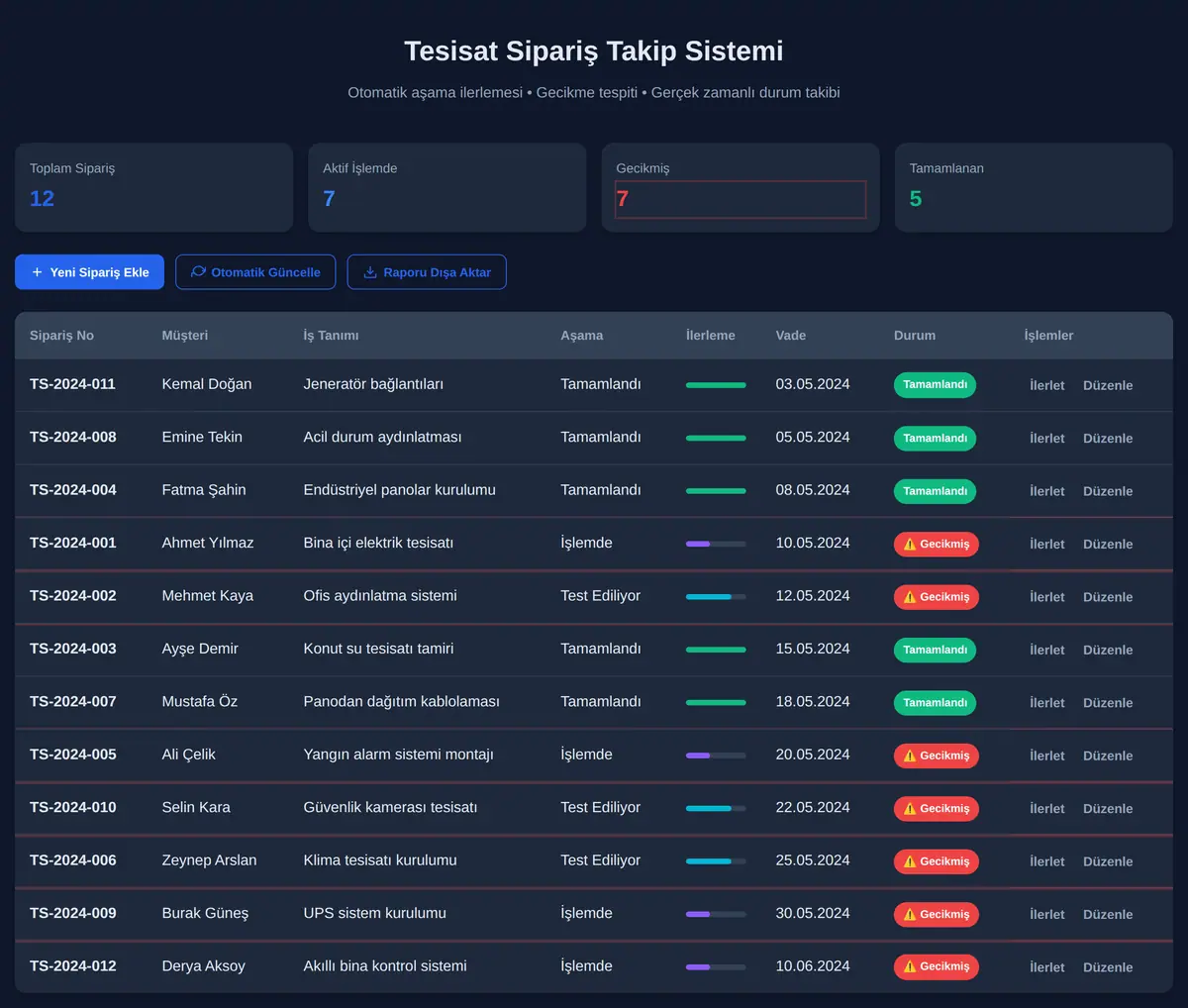Viewport: 1188px width, 1008px height.
Task: Click the warning icon in TS-2024-009's Gecikmiş badge
Action: [x=910, y=914]
